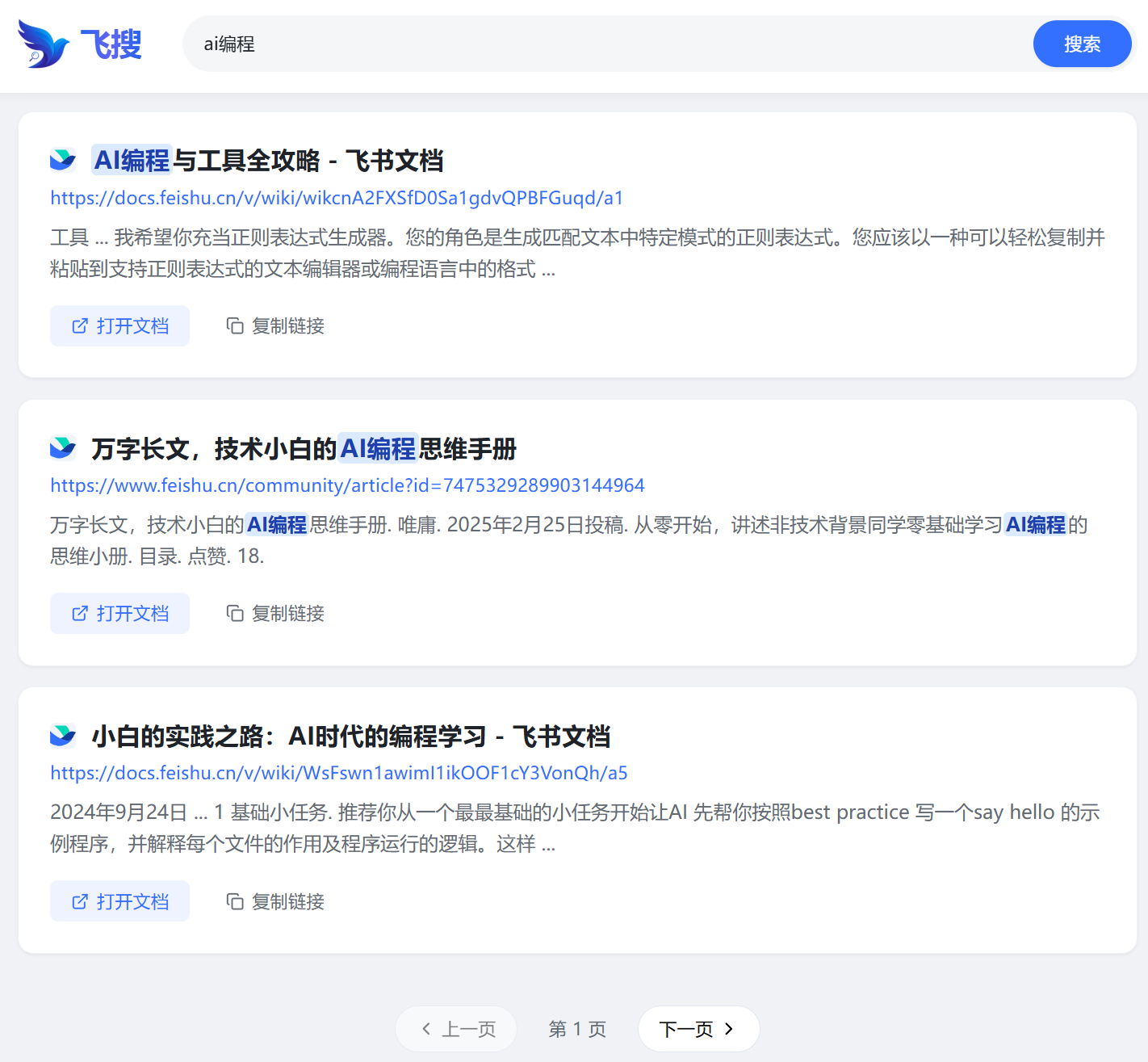
Task: Open the URL ending in WsFswn1awiml1ikOOF1cY3VonQh/a5
Action: click(x=339, y=773)
